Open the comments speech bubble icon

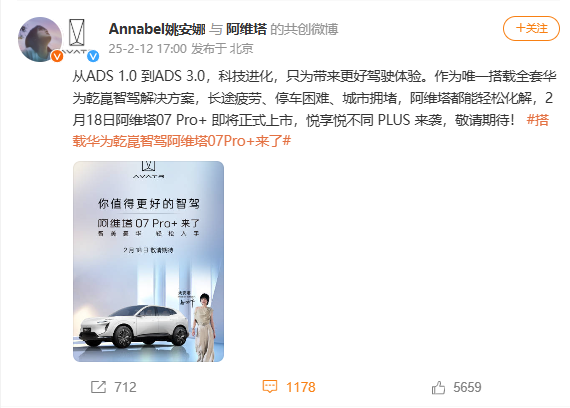270,387
